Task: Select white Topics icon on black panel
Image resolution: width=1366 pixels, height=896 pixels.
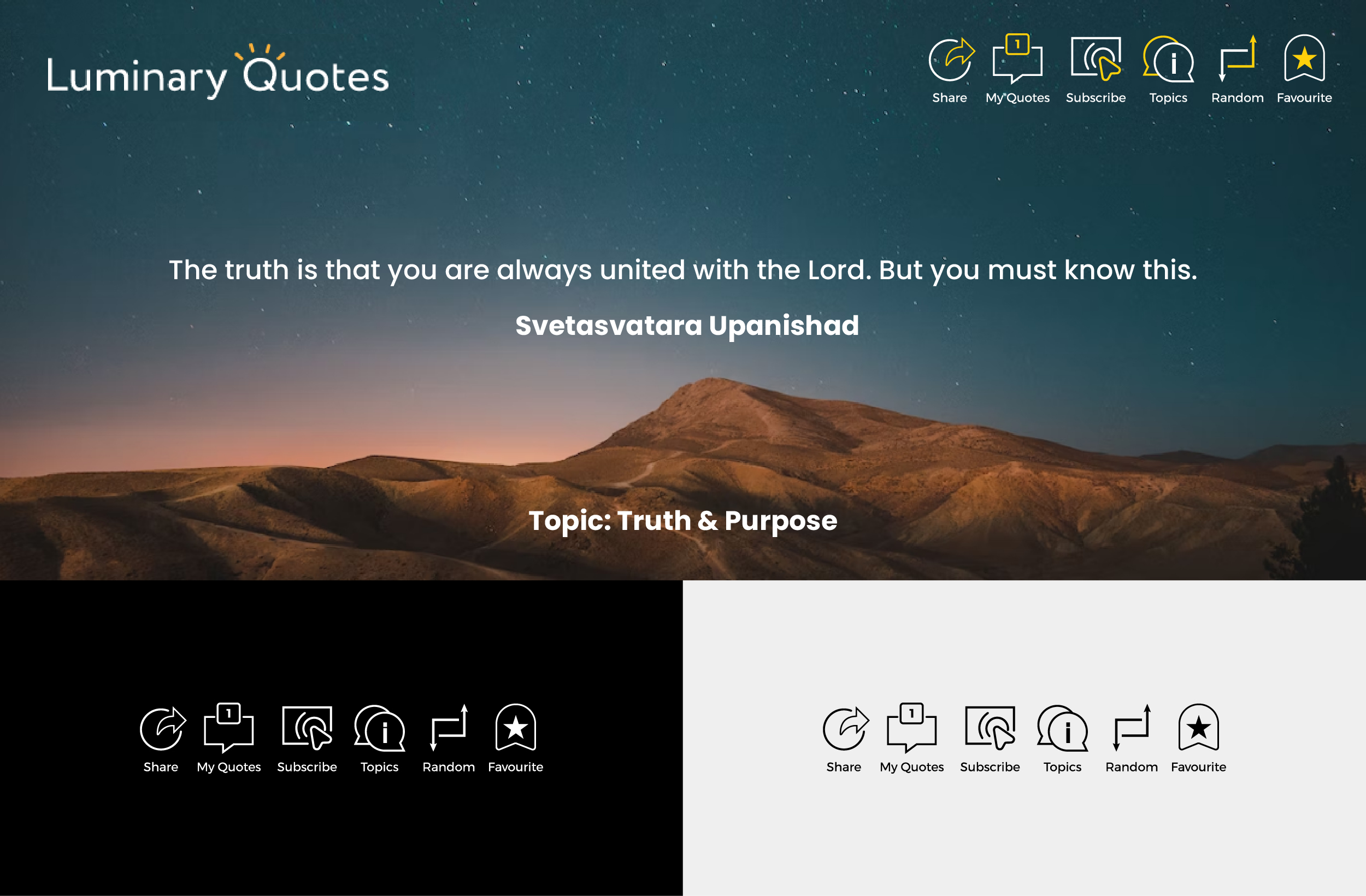Action: [379, 729]
